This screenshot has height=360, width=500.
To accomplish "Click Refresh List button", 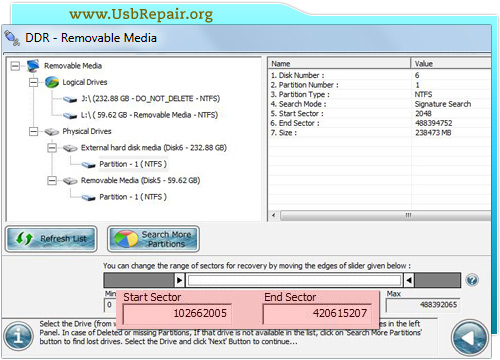I will (x=51, y=239).
